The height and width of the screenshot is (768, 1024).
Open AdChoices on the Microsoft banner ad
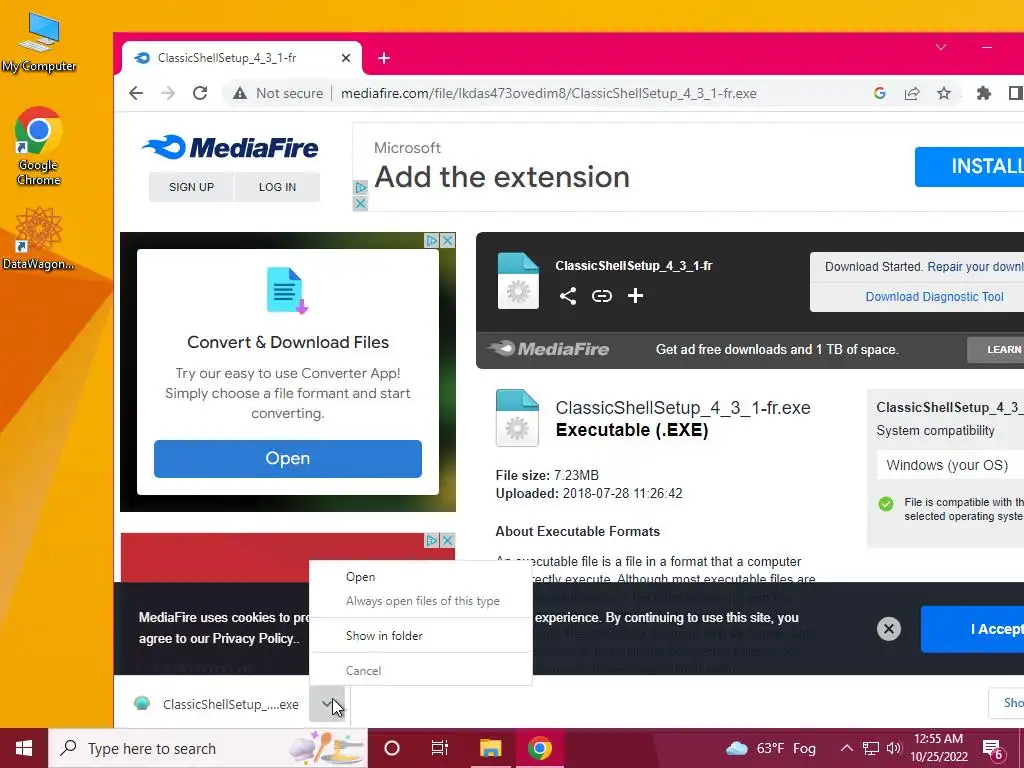click(x=360, y=188)
